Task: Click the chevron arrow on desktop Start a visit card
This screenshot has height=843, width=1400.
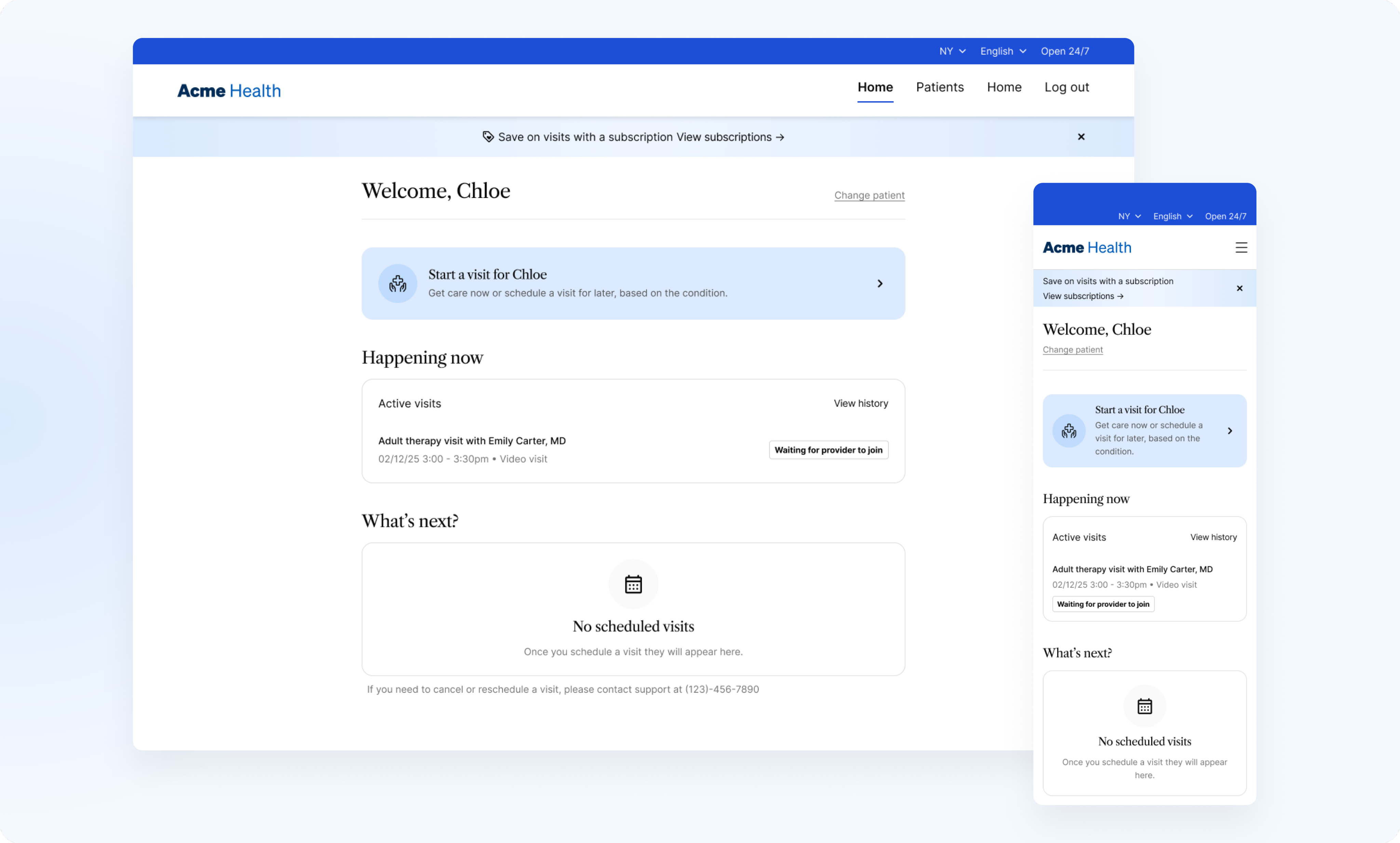Action: (x=880, y=284)
